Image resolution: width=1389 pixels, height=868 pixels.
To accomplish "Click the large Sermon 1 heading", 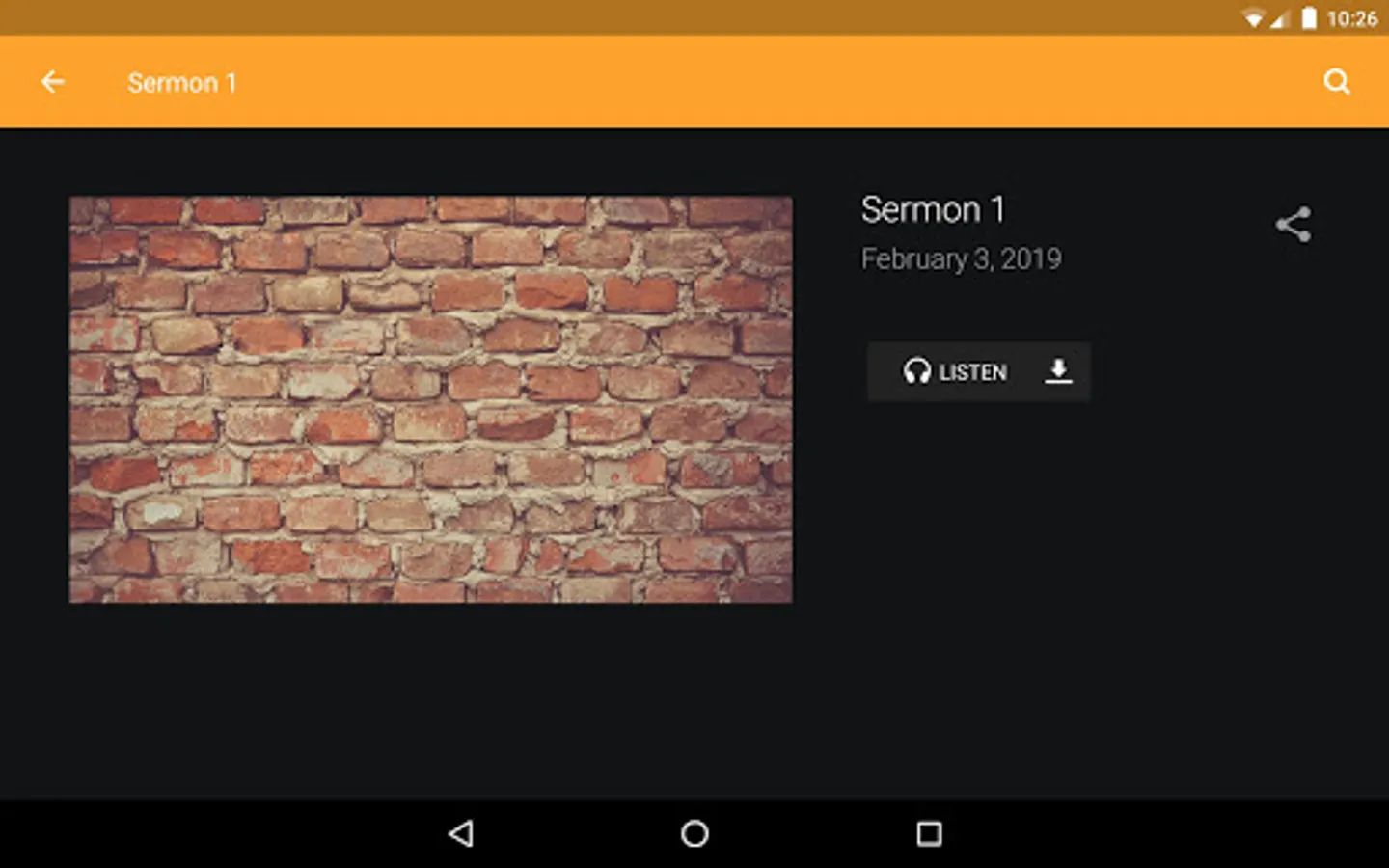I will (x=933, y=209).
